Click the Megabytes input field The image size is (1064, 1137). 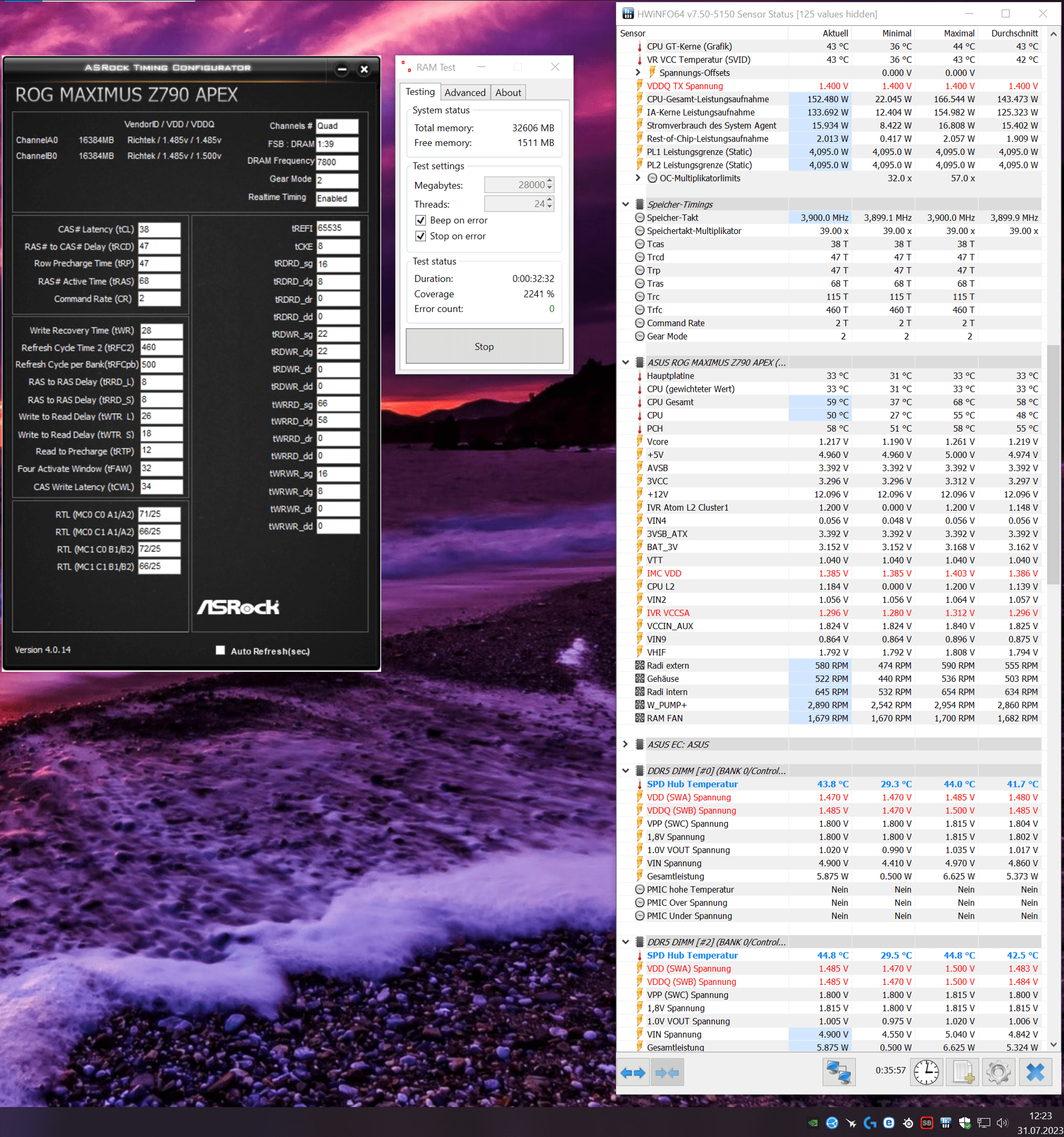pyautogui.click(x=519, y=185)
